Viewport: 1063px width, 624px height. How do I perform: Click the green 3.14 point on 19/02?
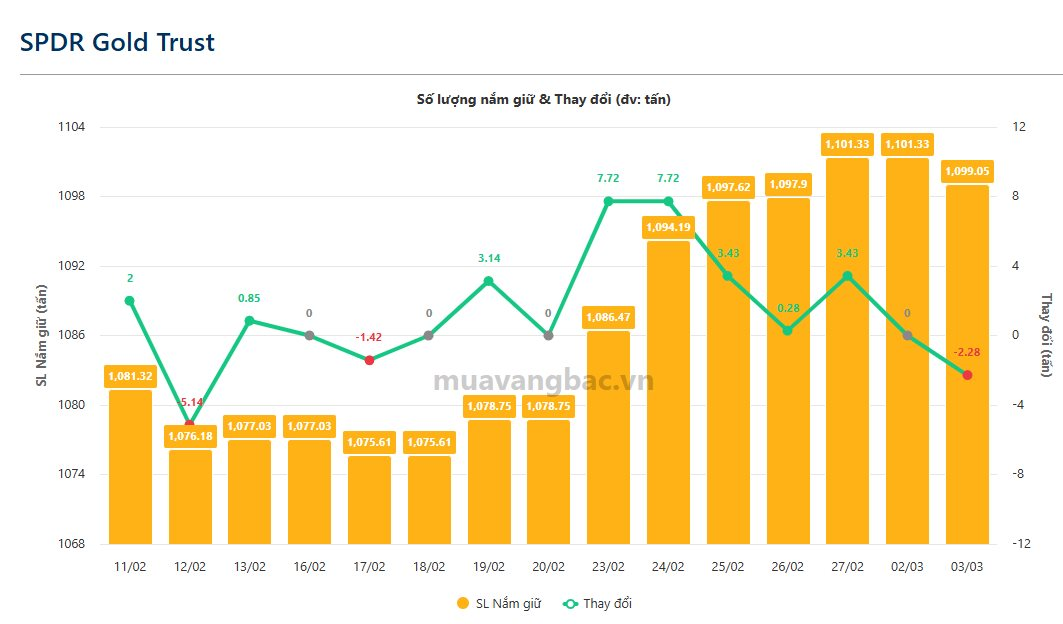click(x=488, y=281)
